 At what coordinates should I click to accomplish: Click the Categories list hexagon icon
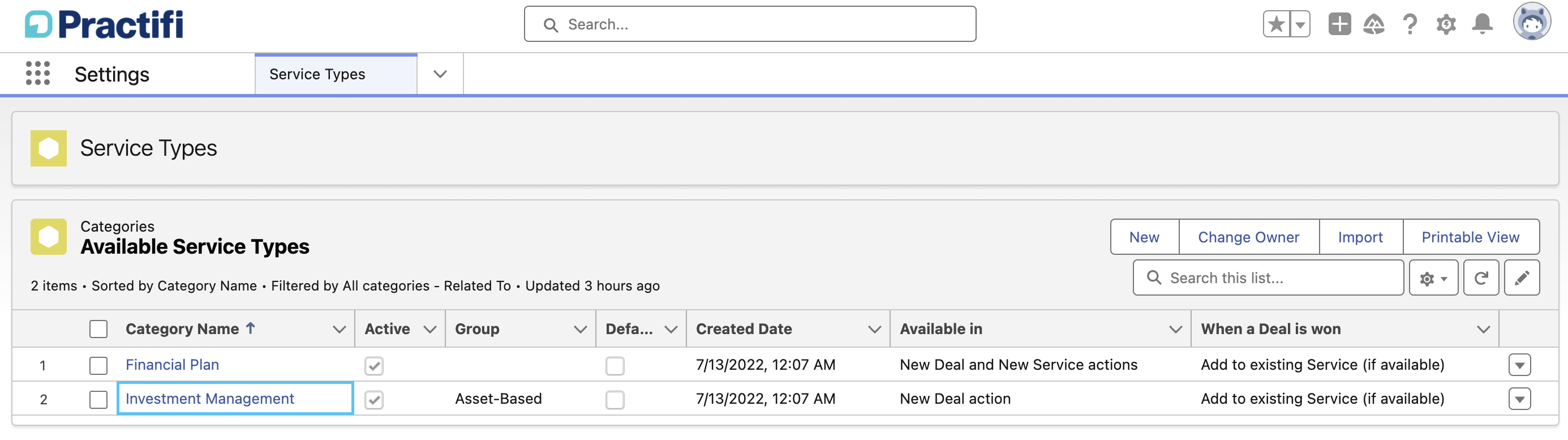49,237
